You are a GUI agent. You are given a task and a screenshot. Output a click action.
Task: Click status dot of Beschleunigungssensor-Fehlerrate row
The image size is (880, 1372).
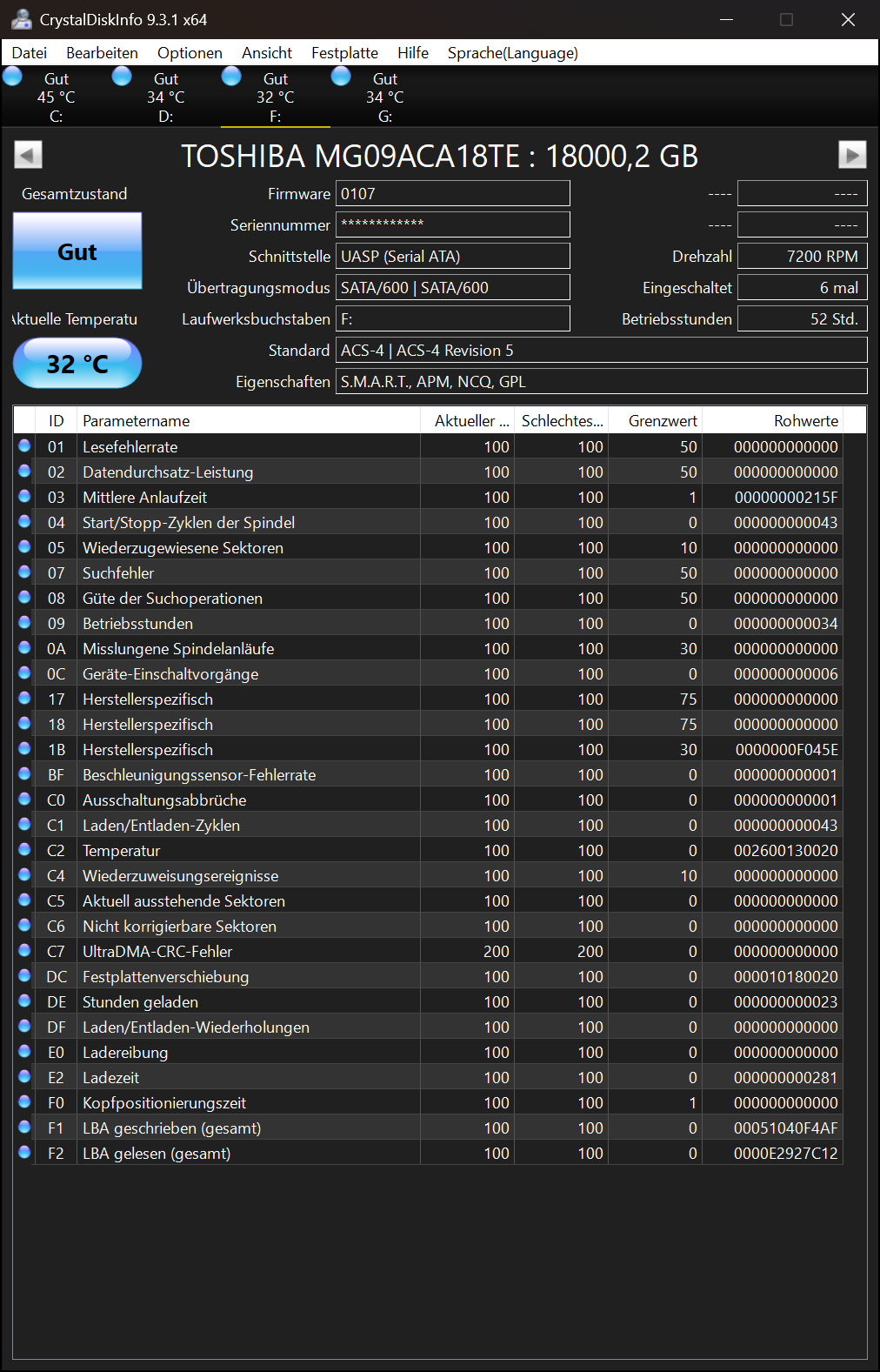(x=24, y=773)
